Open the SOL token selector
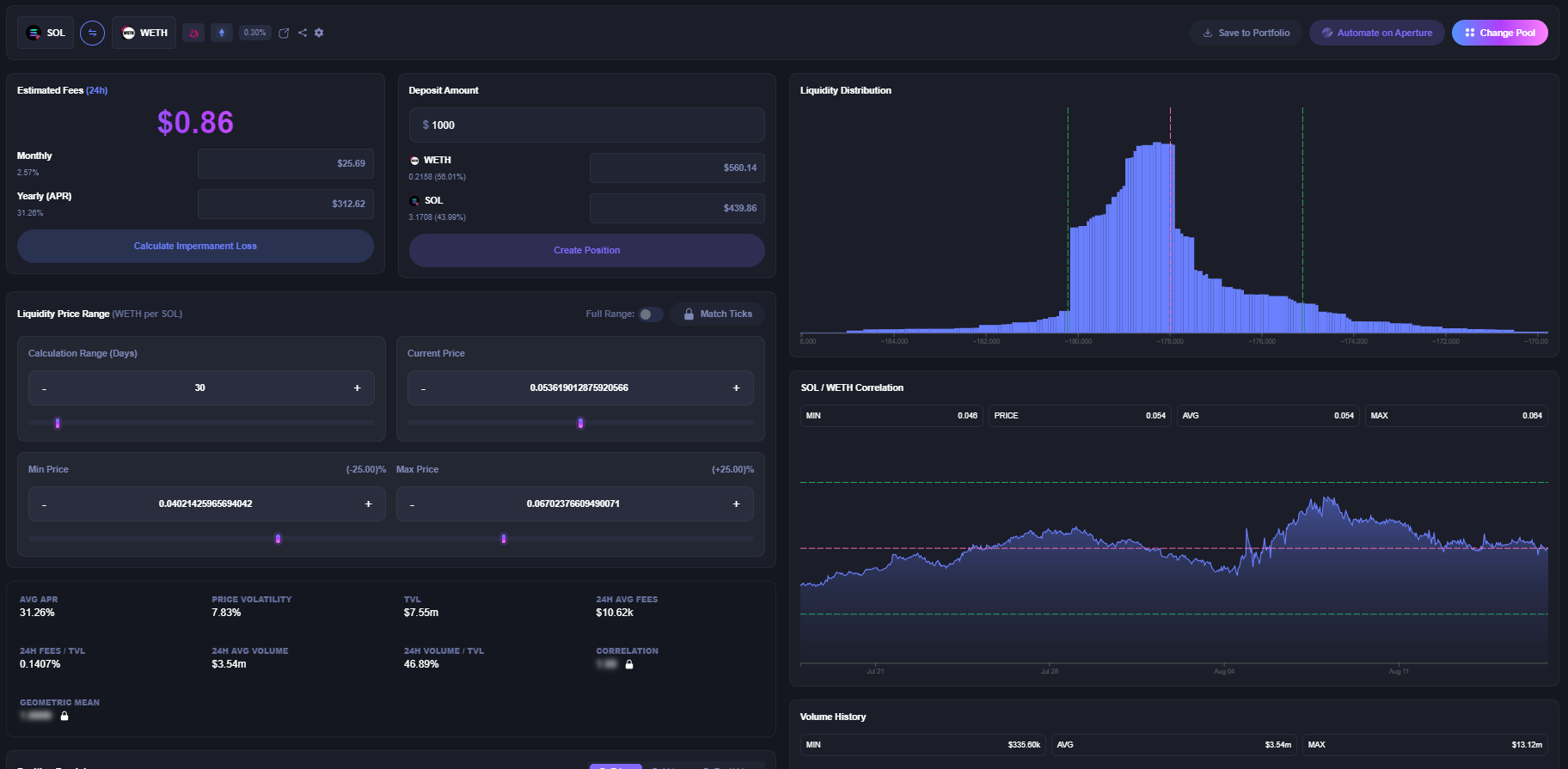This screenshot has width=1568, height=769. click(46, 33)
